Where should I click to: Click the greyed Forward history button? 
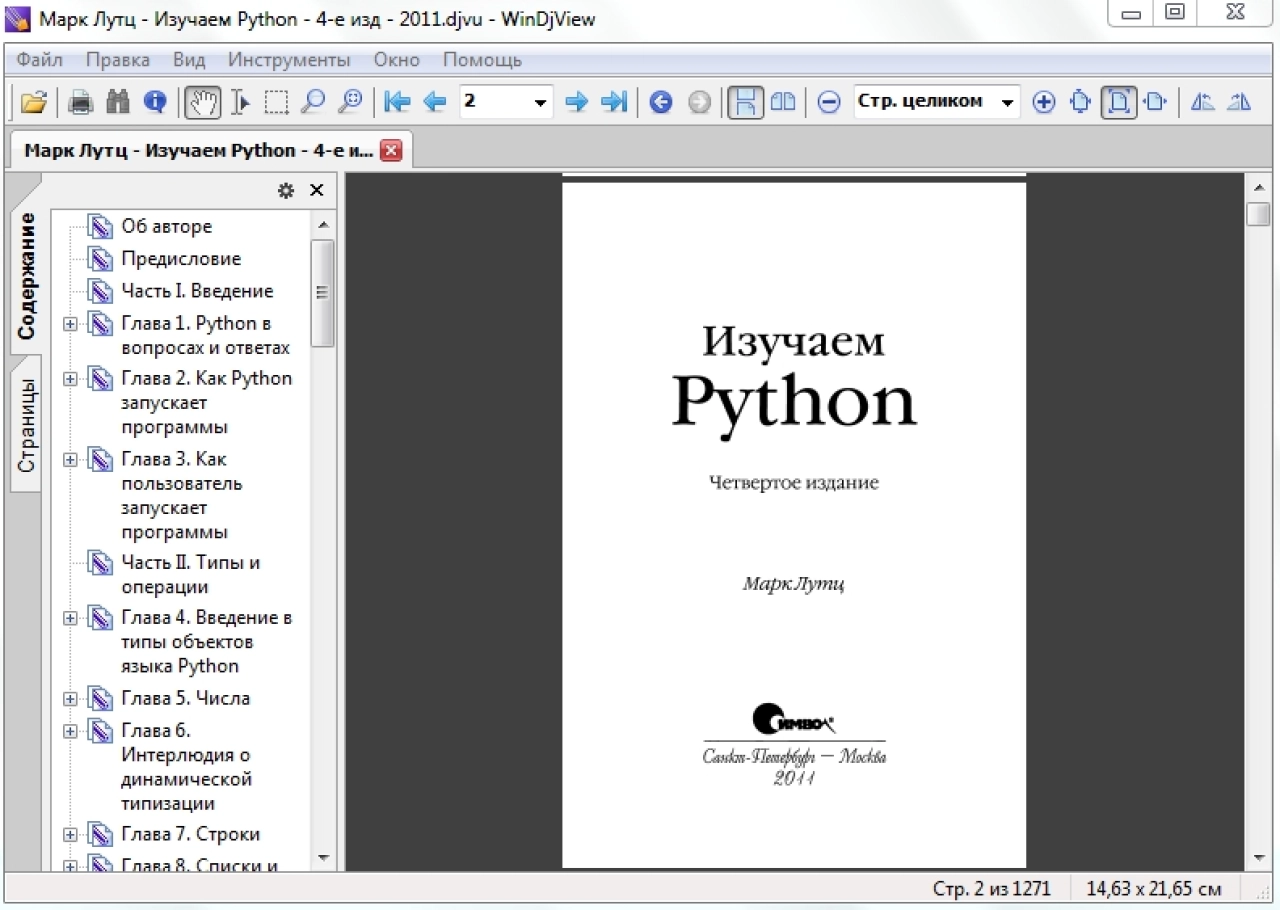click(x=699, y=101)
